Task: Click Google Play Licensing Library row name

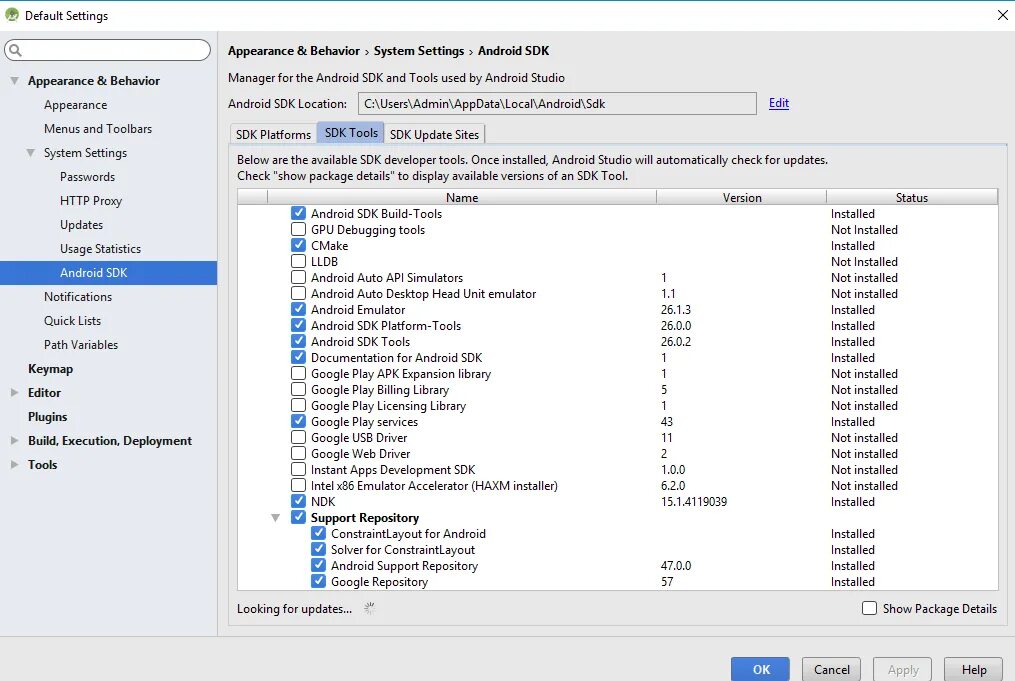Action: [388, 406]
